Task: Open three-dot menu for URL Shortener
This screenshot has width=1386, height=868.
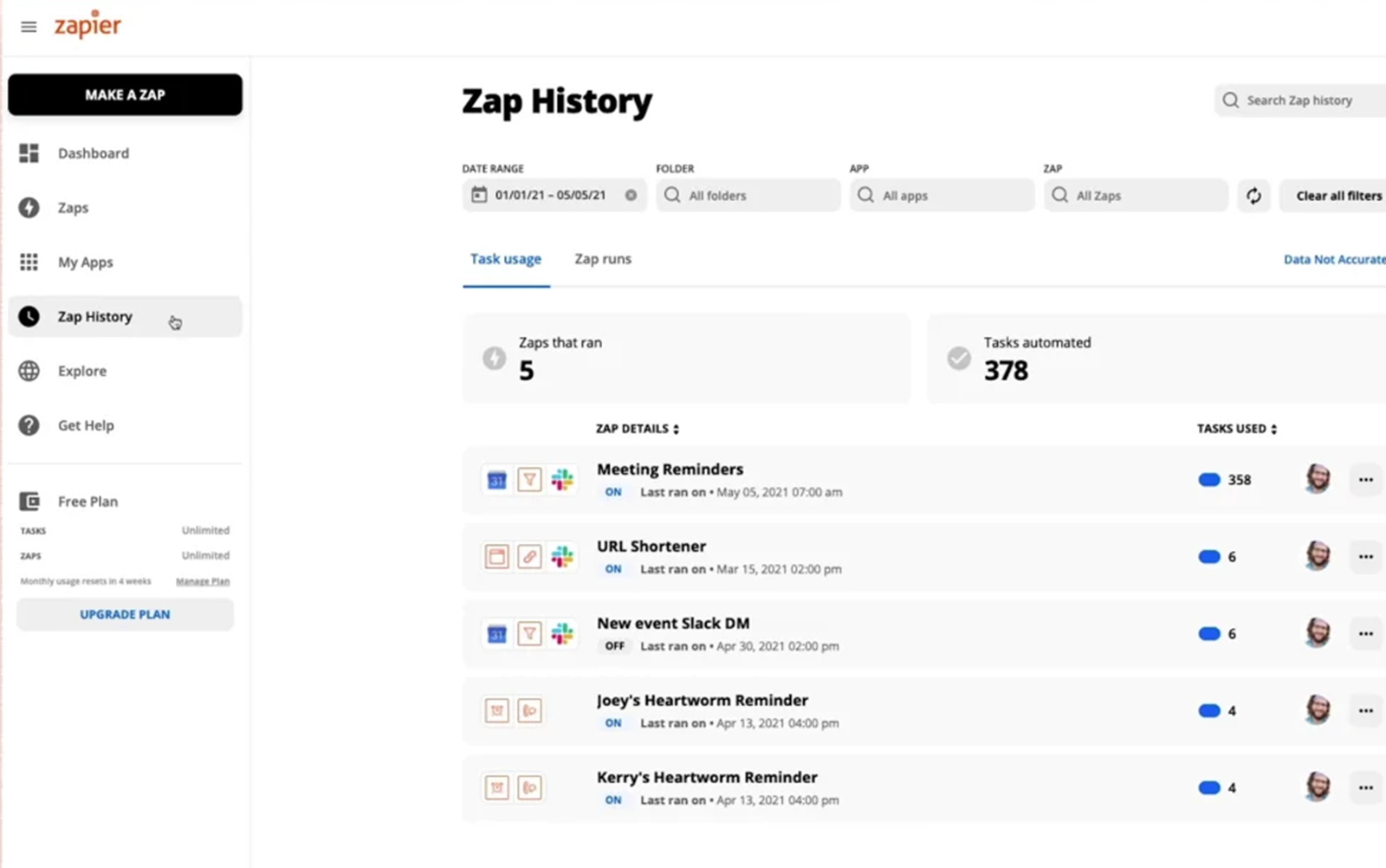Action: coord(1366,557)
